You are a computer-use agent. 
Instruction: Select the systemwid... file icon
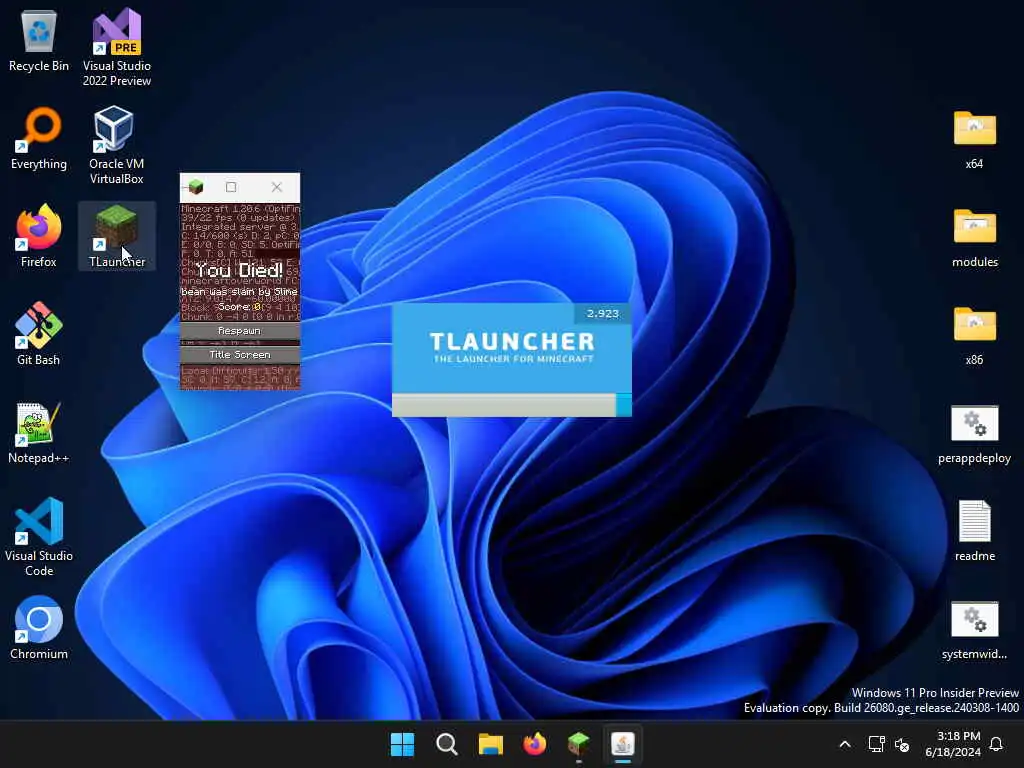pyautogui.click(x=974, y=629)
